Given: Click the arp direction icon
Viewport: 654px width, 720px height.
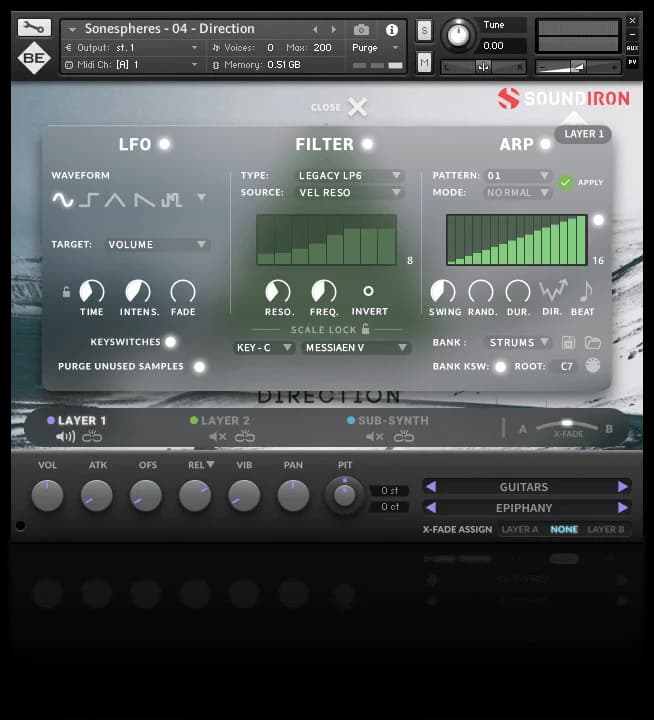Looking at the screenshot, I should (x=552, y=291).
